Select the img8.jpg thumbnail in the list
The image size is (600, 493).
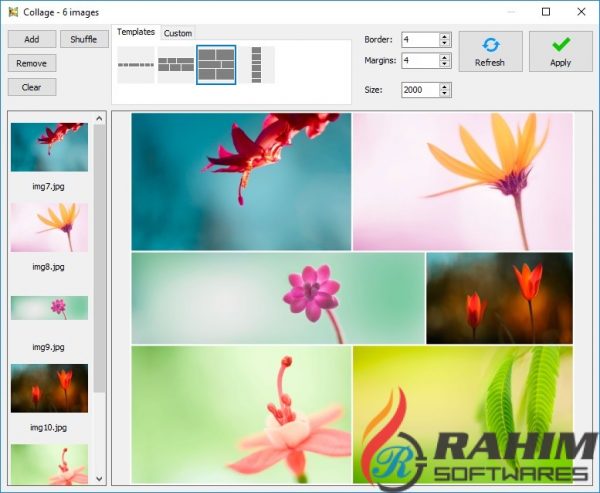(49, 227)
